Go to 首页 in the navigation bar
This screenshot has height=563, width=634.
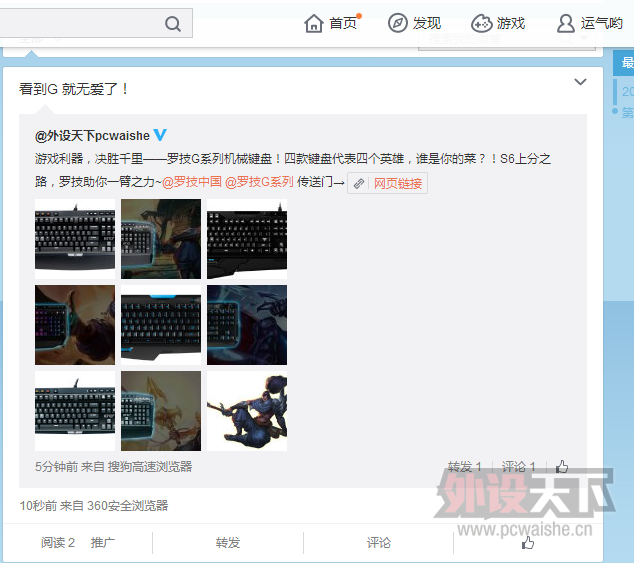(343, 23)
